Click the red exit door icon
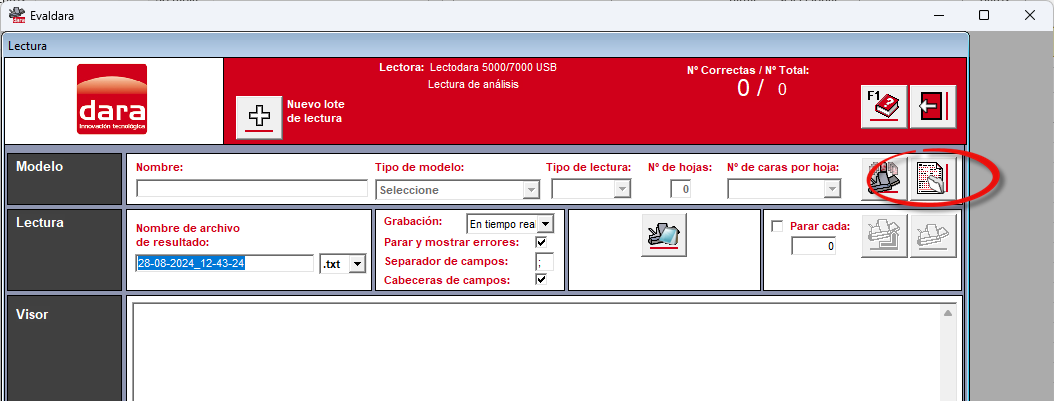 pyautogui.click(x=933, y=106)
